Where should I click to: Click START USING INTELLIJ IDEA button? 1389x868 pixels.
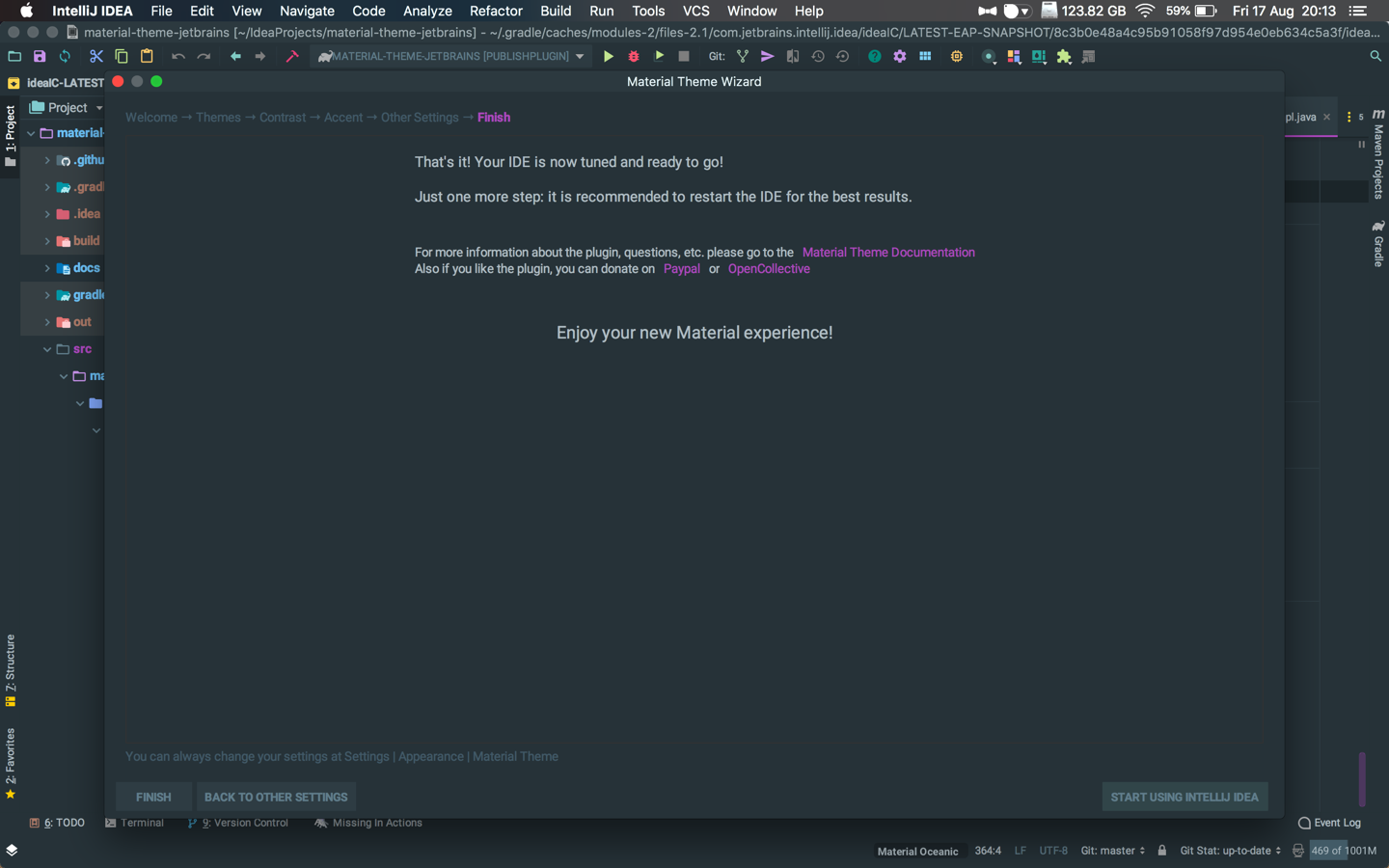pyautogui.click(x=1185, y=797)
